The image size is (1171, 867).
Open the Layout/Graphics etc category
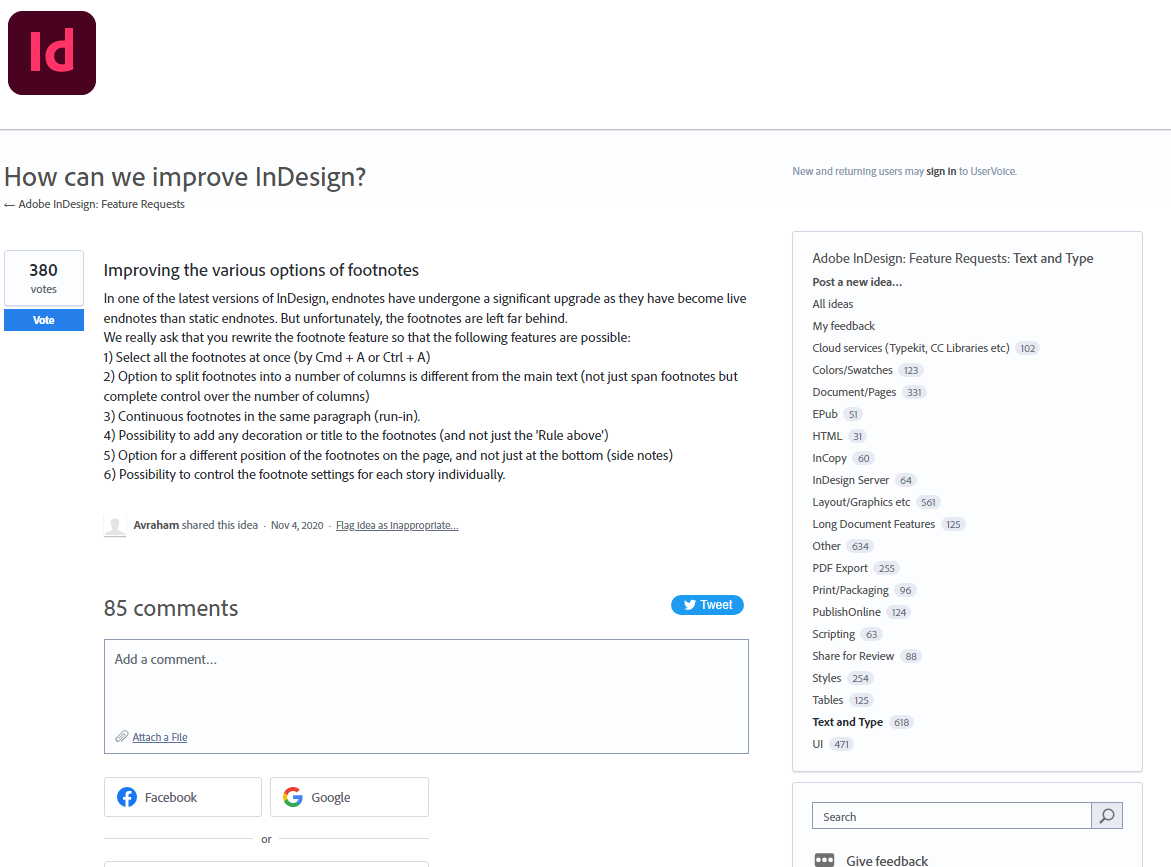click(861, 502)
